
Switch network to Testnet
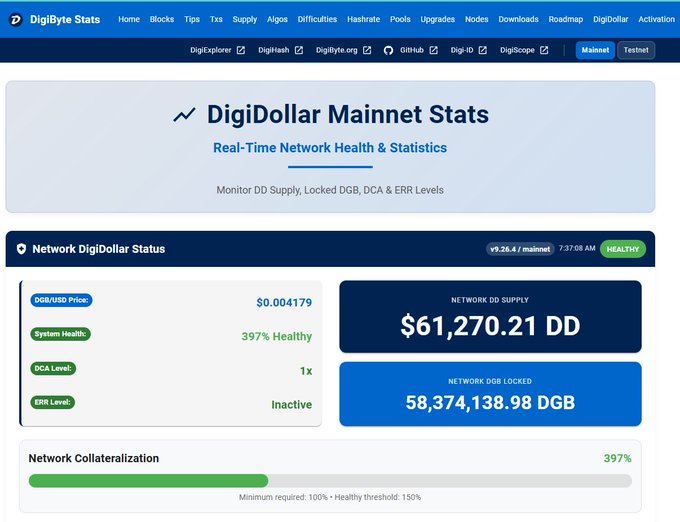[636, 50]
